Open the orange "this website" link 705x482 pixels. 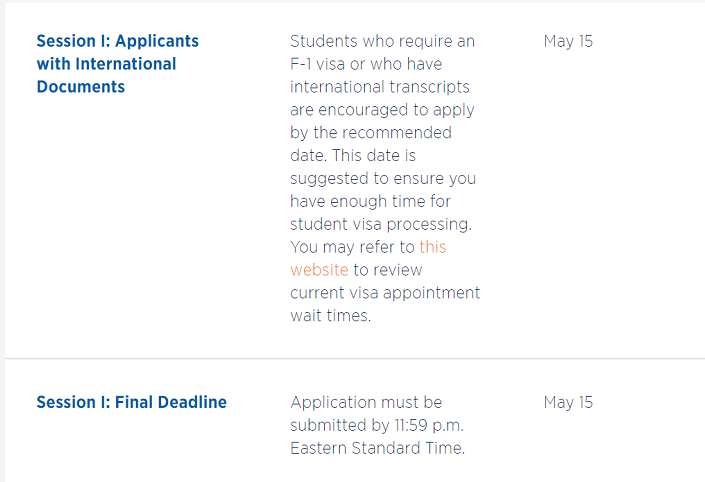click(x=368, y=259)
